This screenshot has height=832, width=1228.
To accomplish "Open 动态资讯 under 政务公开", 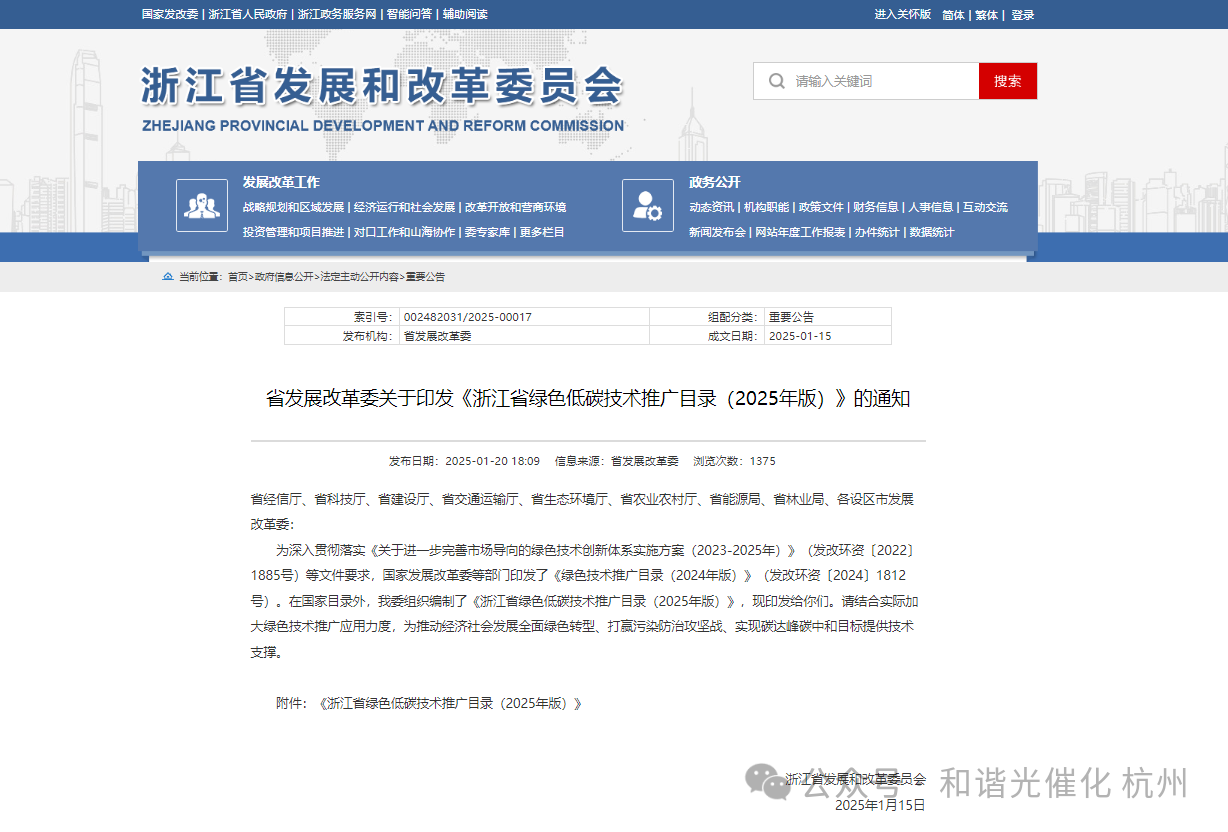I will tap(711, 207).
